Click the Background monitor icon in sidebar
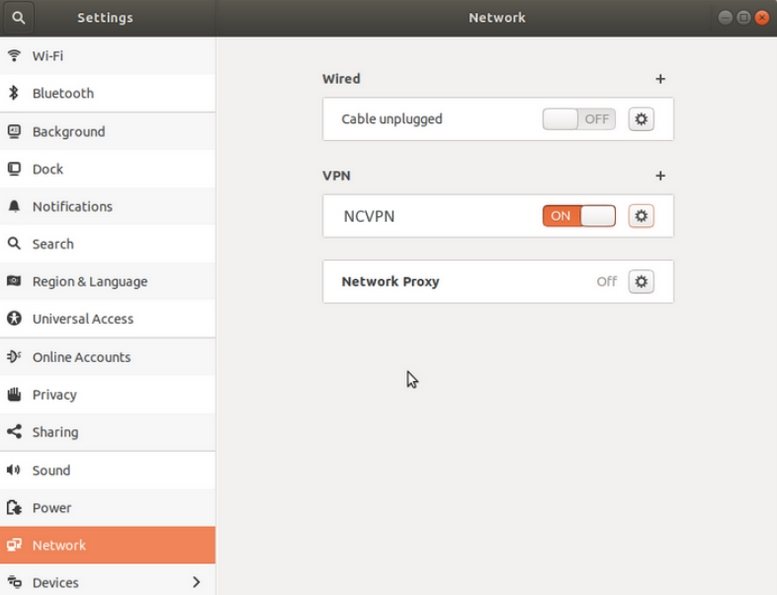This screenshot has width=777, height=595. click(14, 131)
